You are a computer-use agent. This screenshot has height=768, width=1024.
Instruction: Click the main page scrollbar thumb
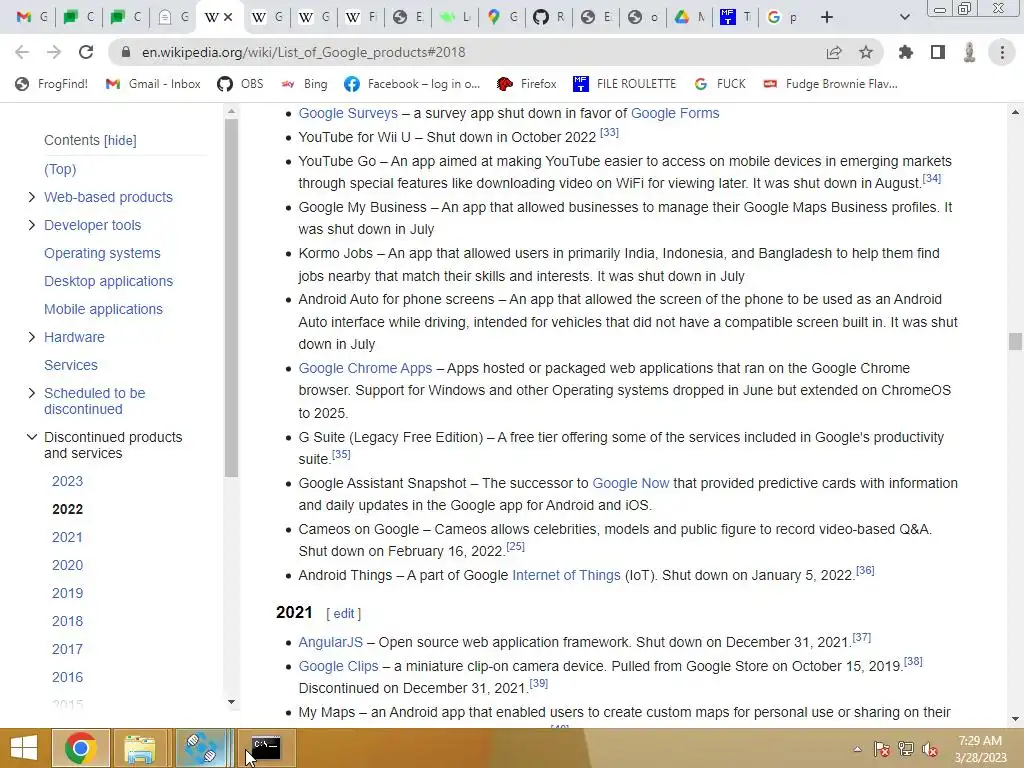pyautogui.click(x=1014, y=342)
